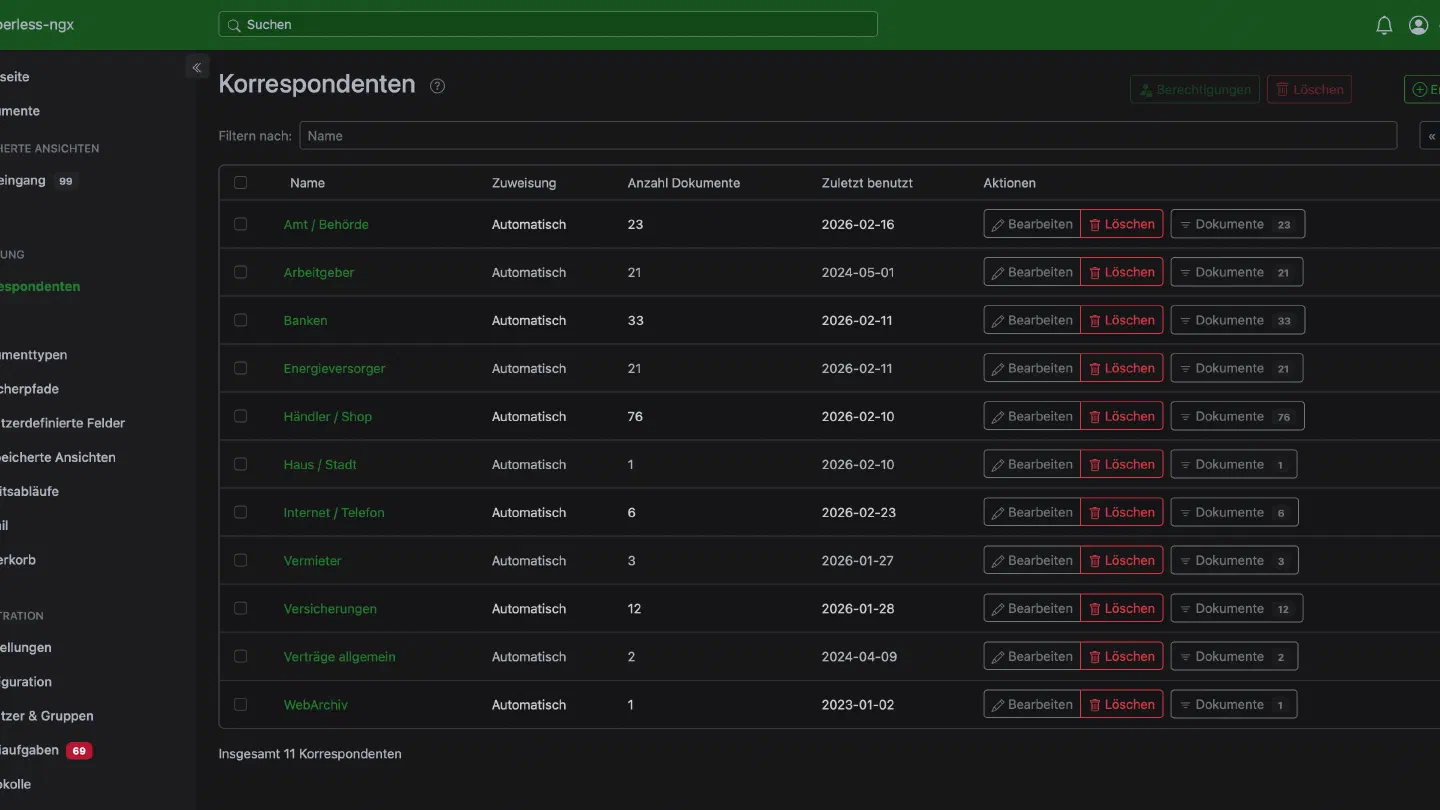1440x810 pixels.
Task: Open the Posteingang view with 99 badge
Action: [38, 181]
